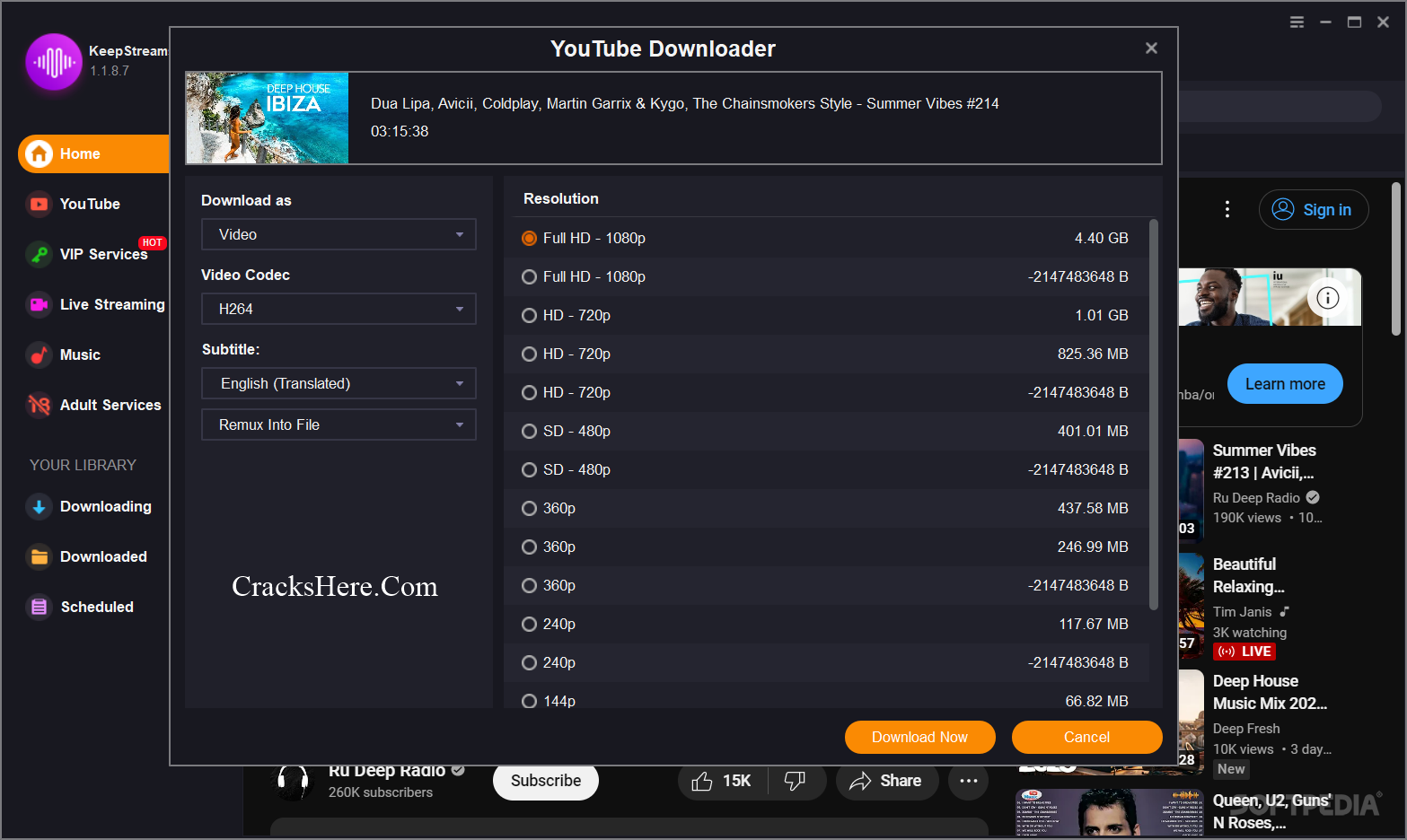
Task: Open Queen, U2, Guns N Roses thumbnail
Action: (x=1109, y=813)
